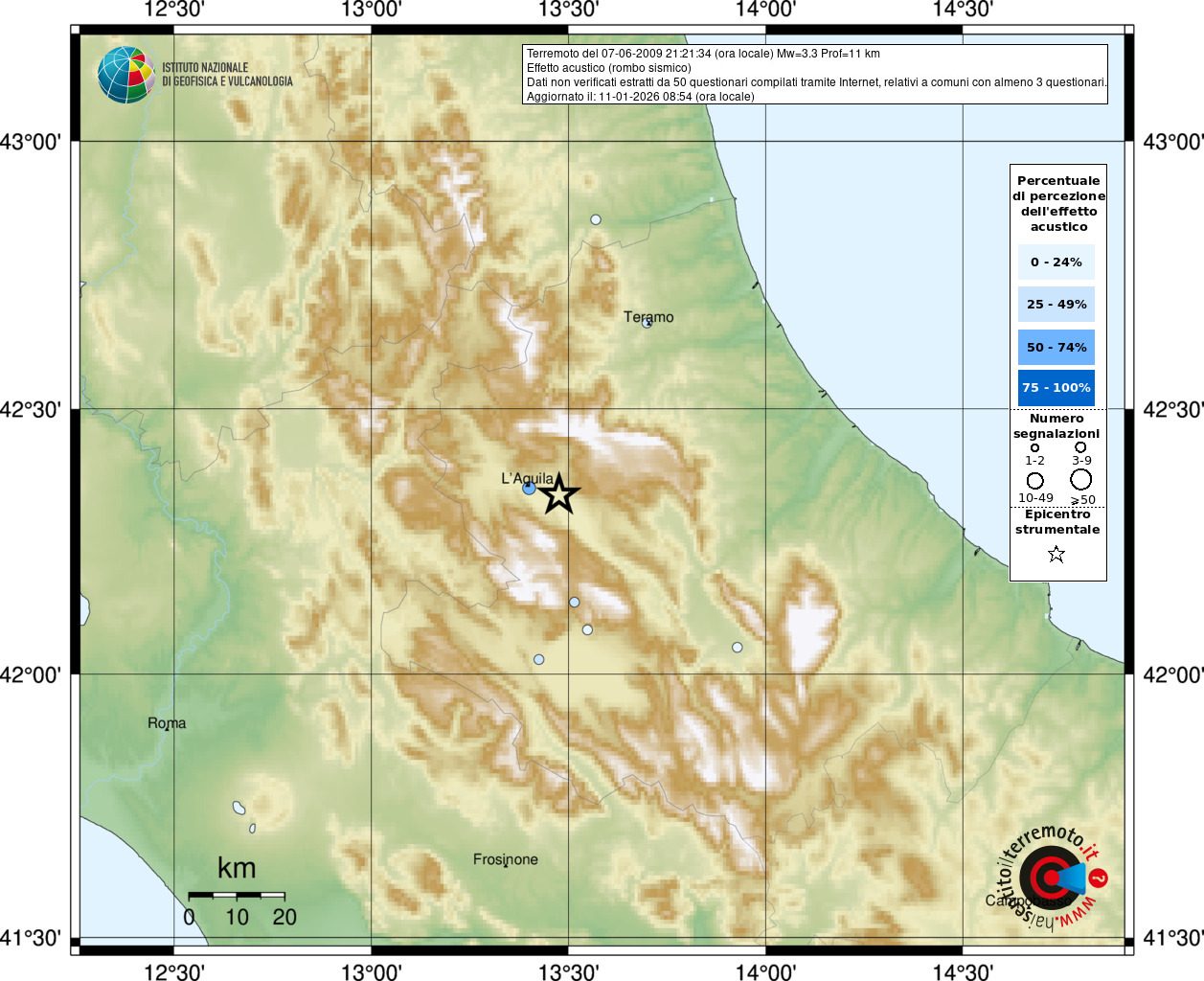Click the blue L'Aquila report circle

[529, 489]
